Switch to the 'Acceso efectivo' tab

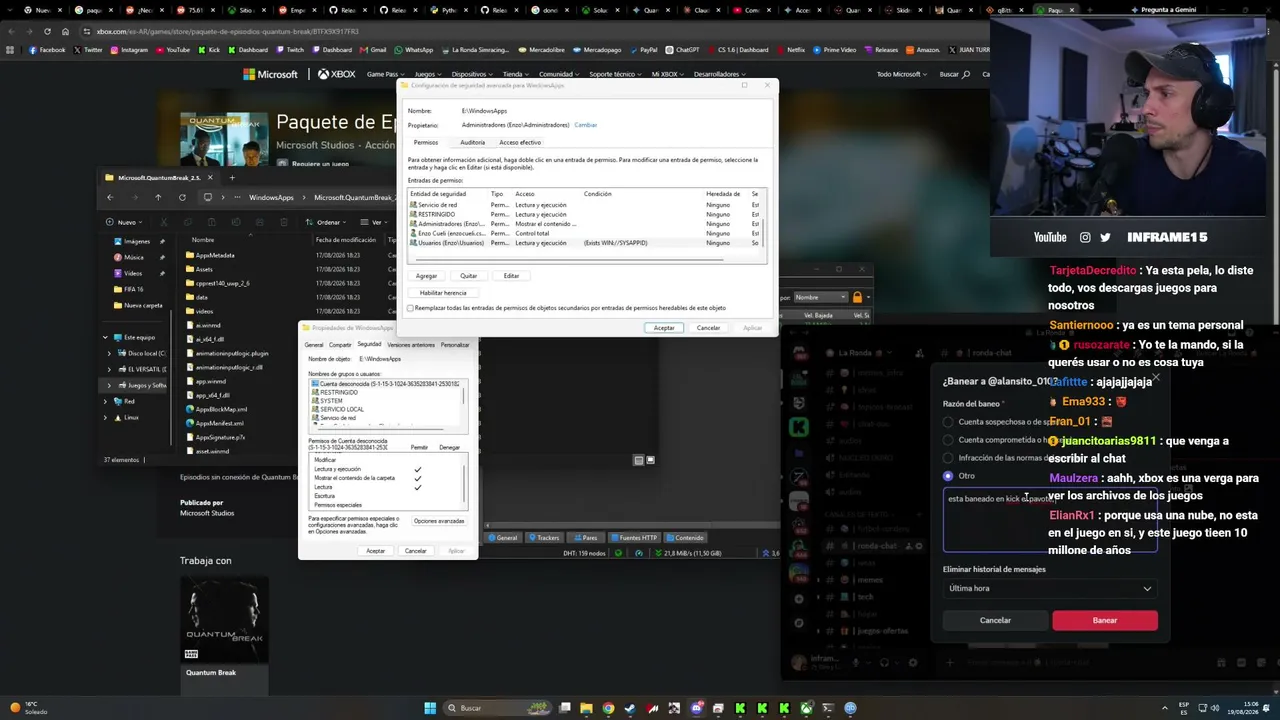pyautogui.click(x=520, y=142)
